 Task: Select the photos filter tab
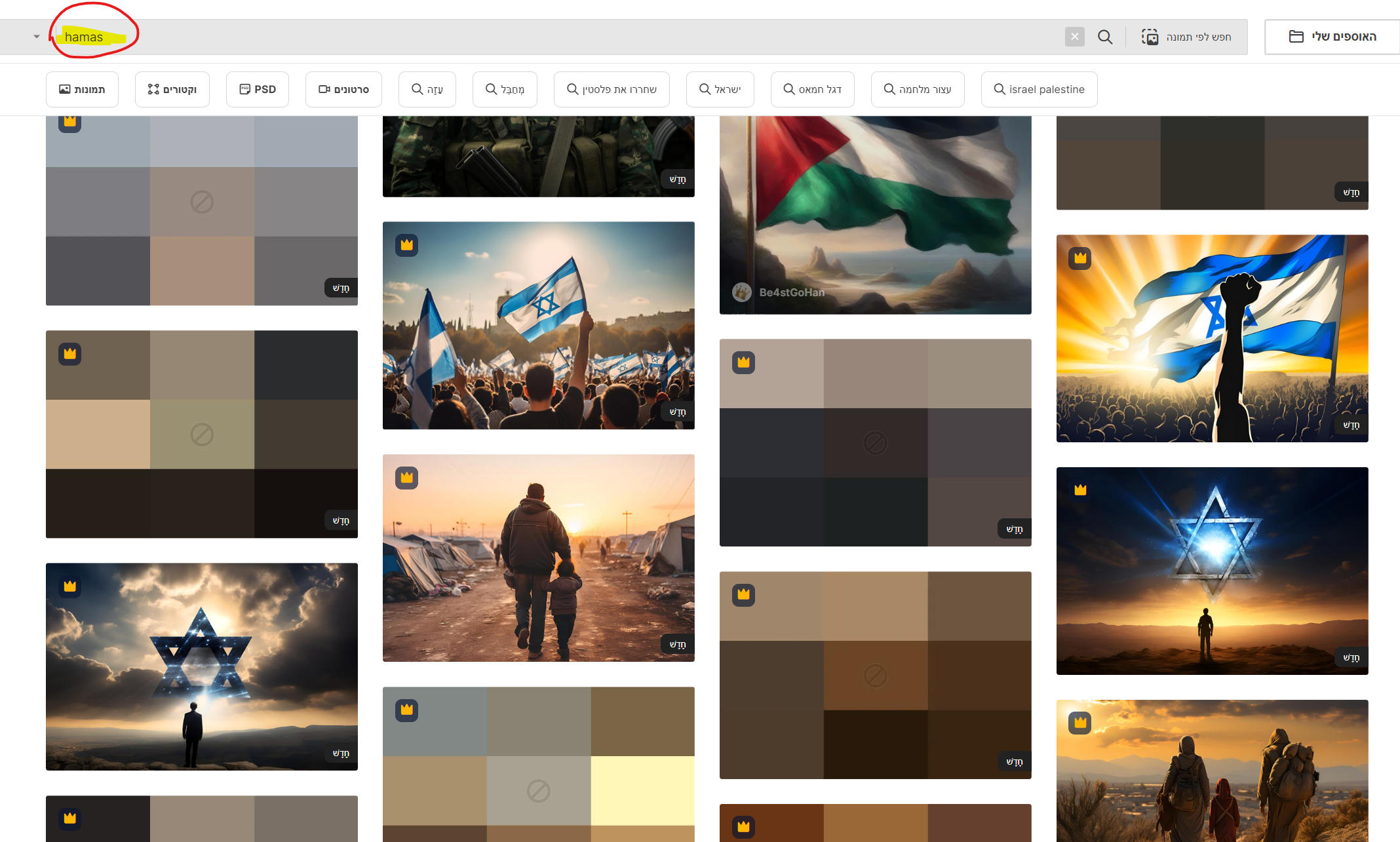(82, 89)
